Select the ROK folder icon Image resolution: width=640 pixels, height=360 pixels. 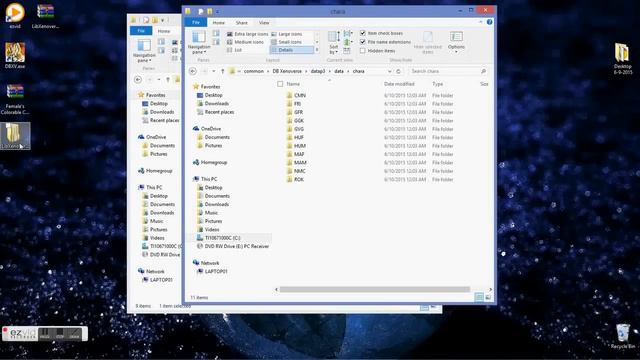pyautogui.click(x=289, y=179)
